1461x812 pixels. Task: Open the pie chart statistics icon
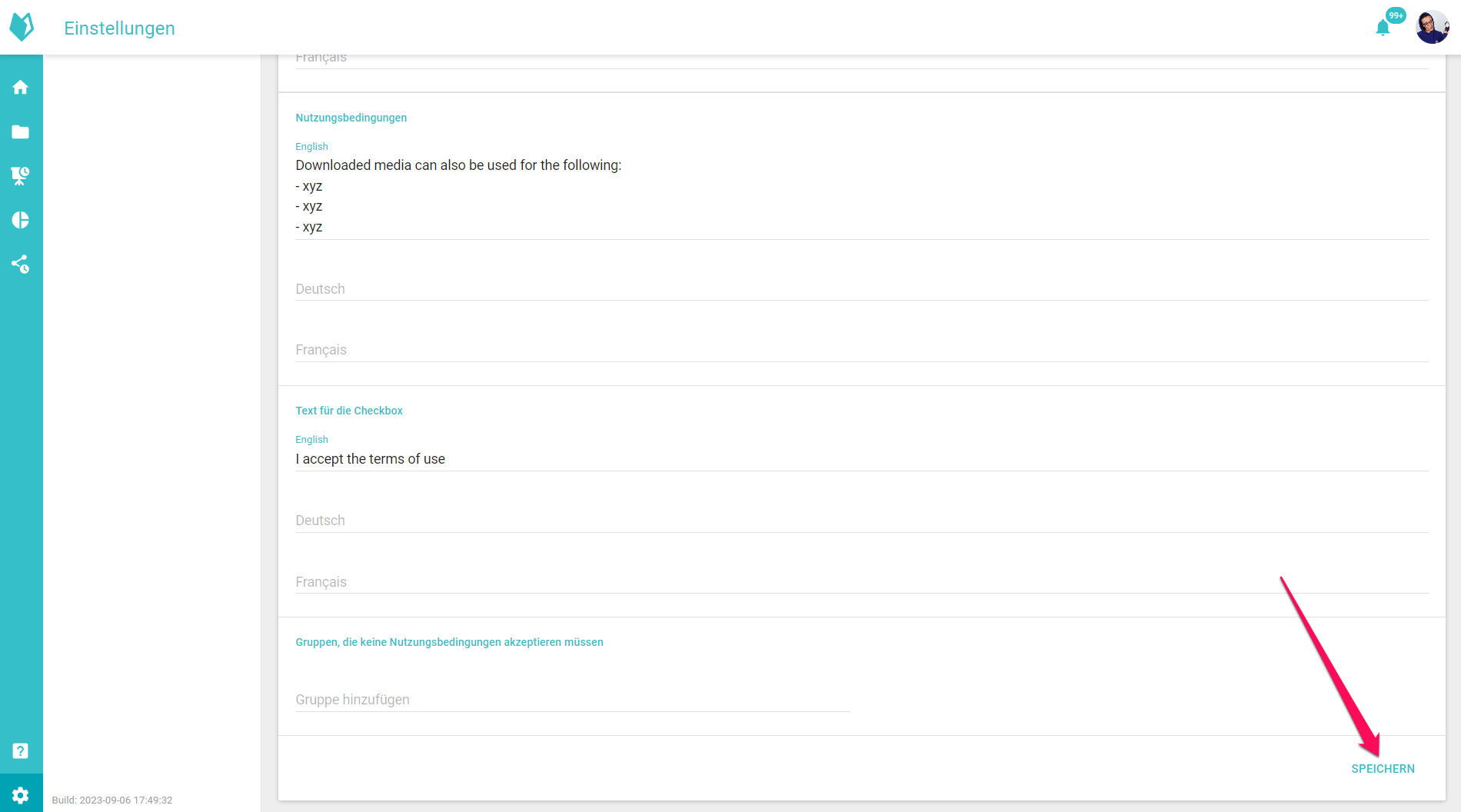(21, 221)
